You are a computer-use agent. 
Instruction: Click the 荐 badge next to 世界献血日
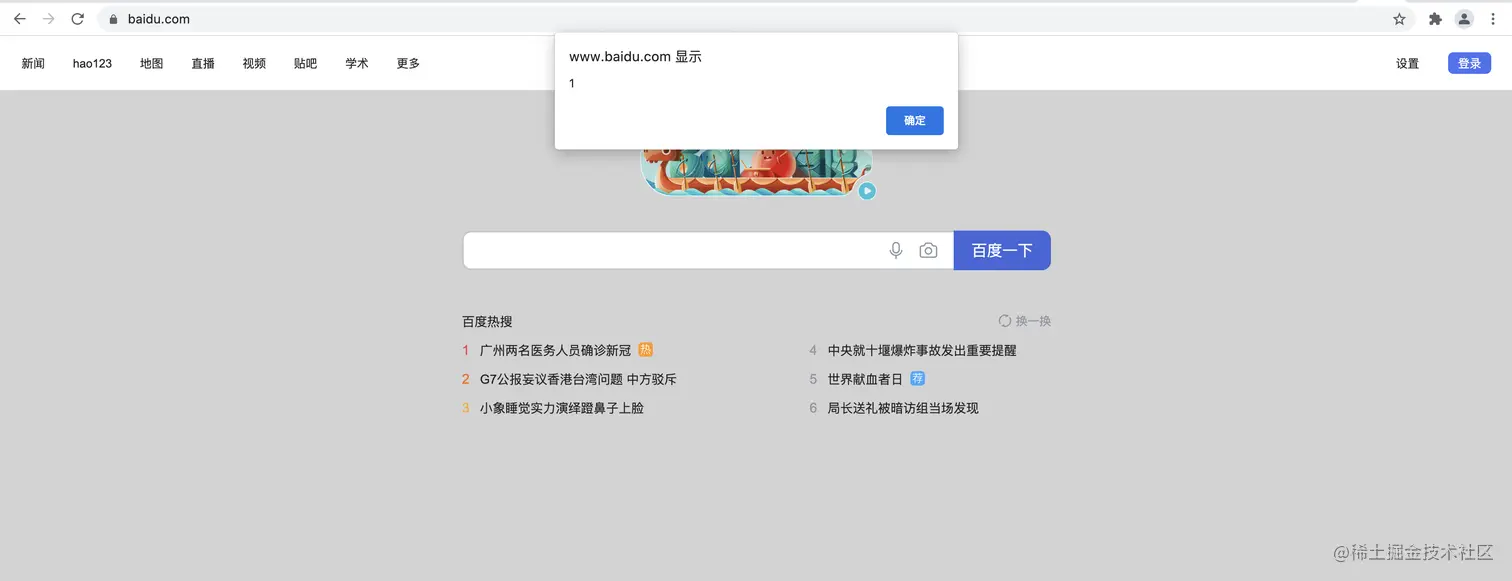[x=917, y=379]
